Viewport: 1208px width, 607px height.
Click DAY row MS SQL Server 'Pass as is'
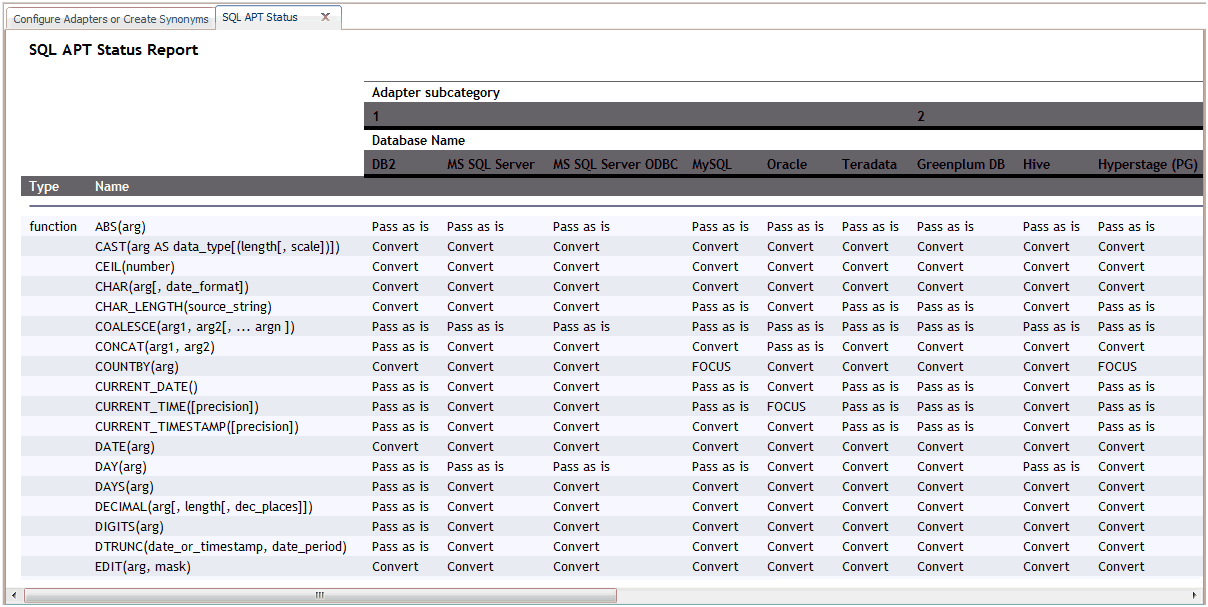(475, 466)
